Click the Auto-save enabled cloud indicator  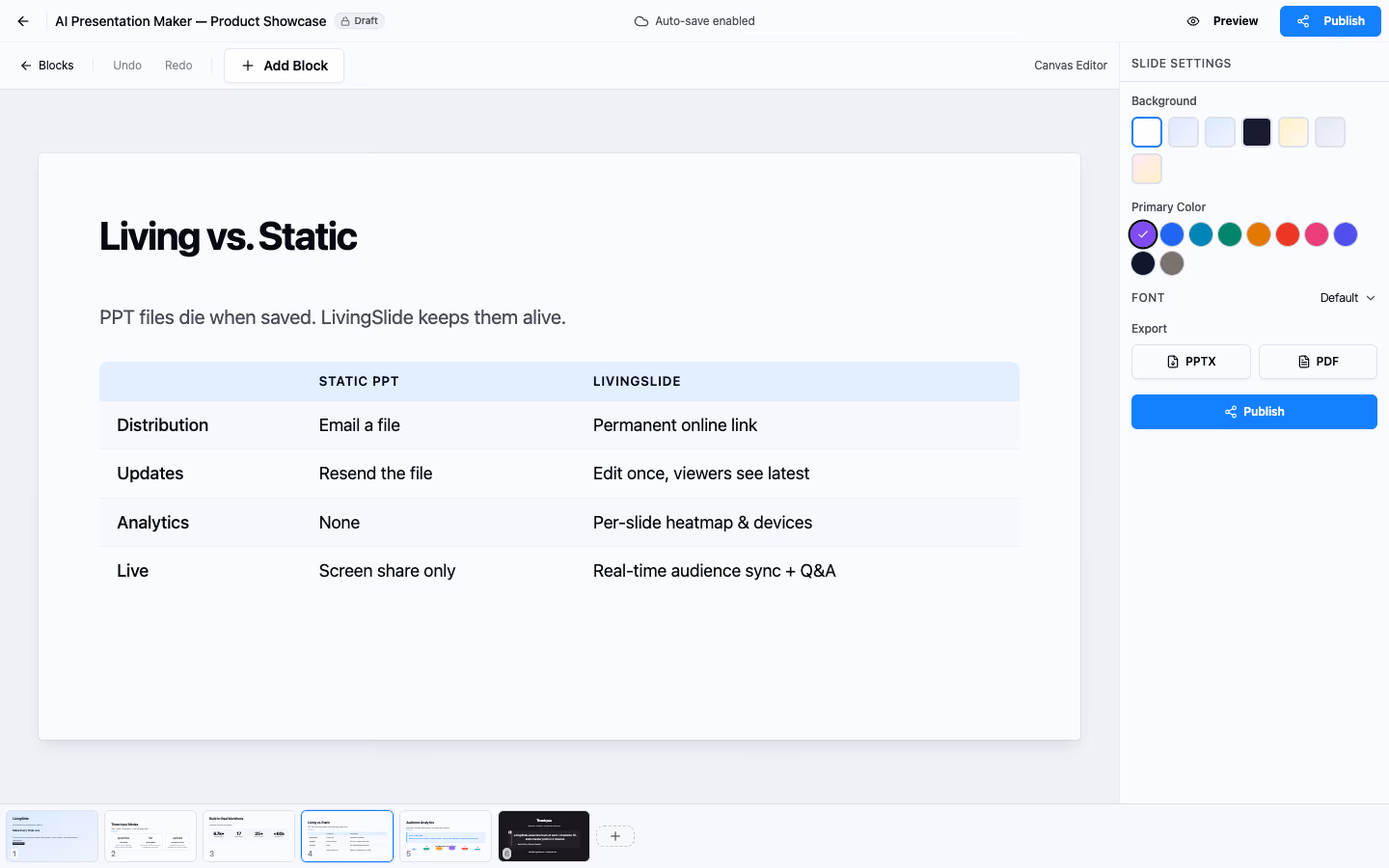(694, 21)
